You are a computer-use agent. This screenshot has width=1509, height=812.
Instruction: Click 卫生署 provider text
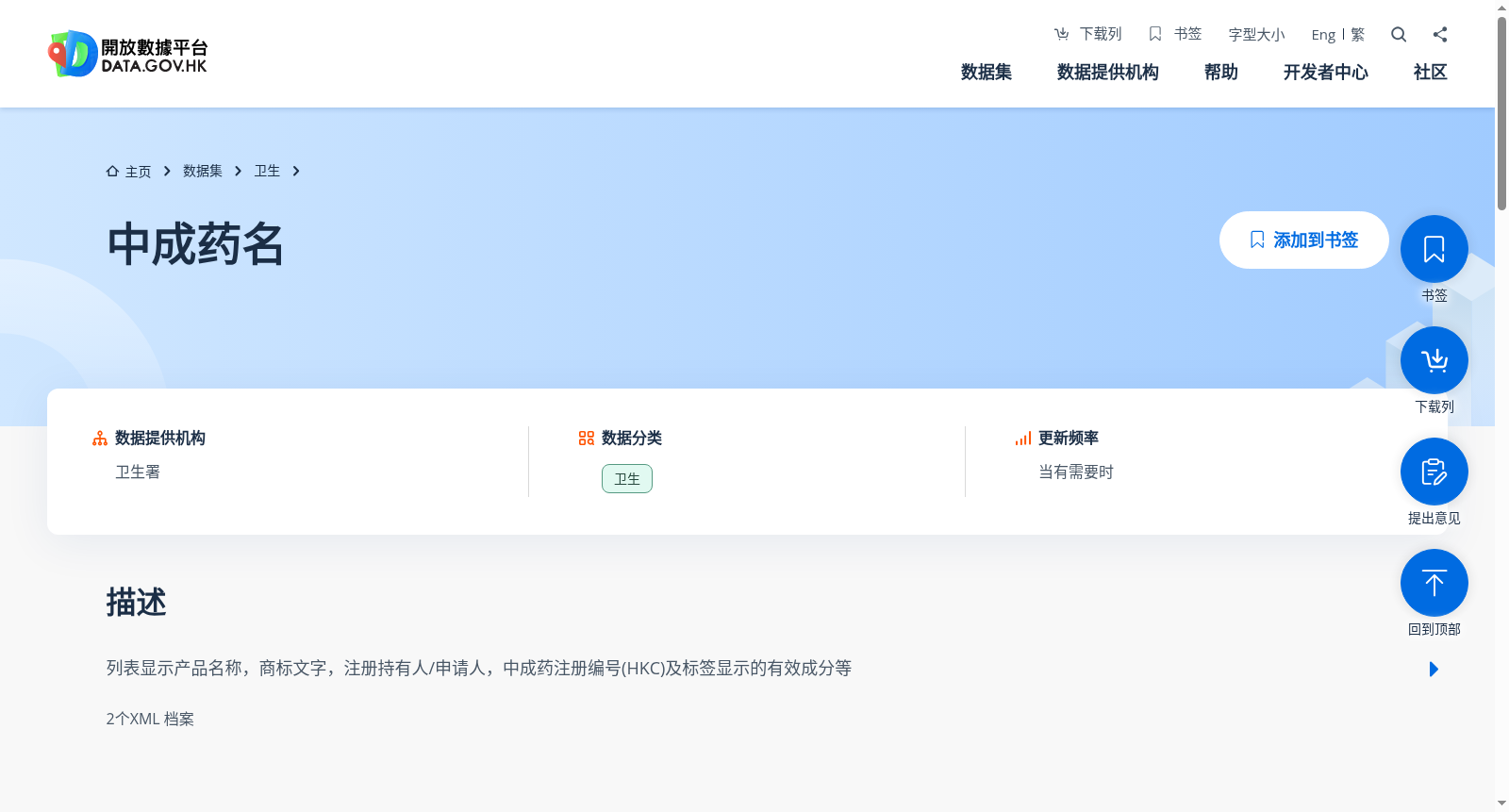click(138, 472)
